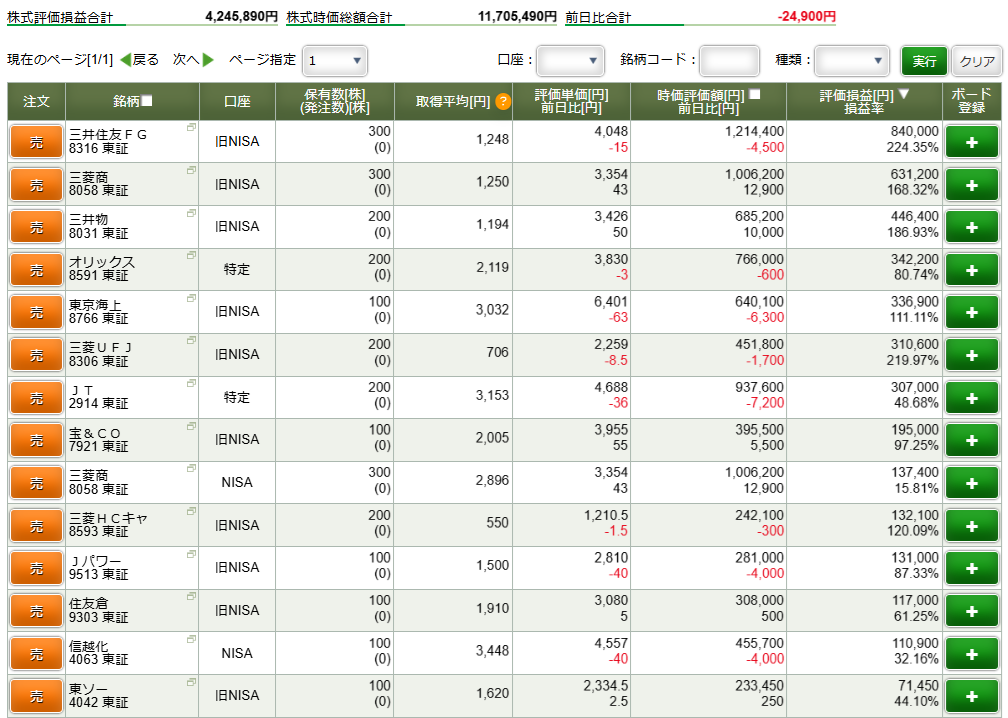This screenshot has width=1008, height=718.
Task: Sell 東京海上 with 売 button
Action: coord(37,312)
